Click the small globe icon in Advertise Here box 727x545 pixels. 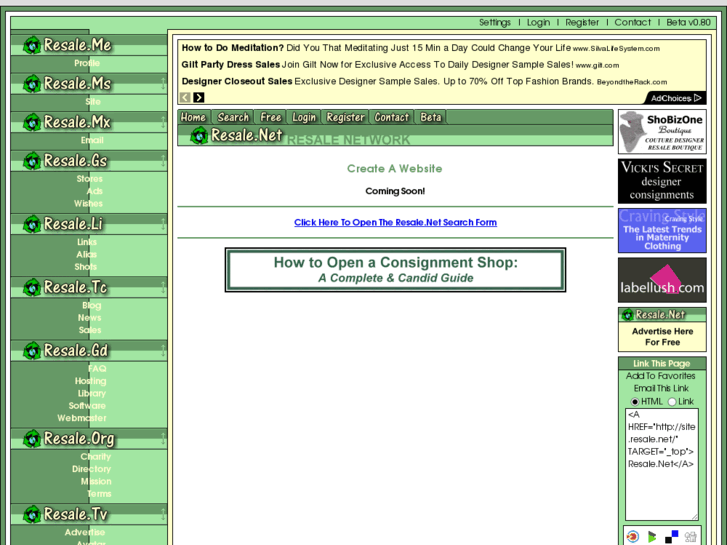[628, 315]
